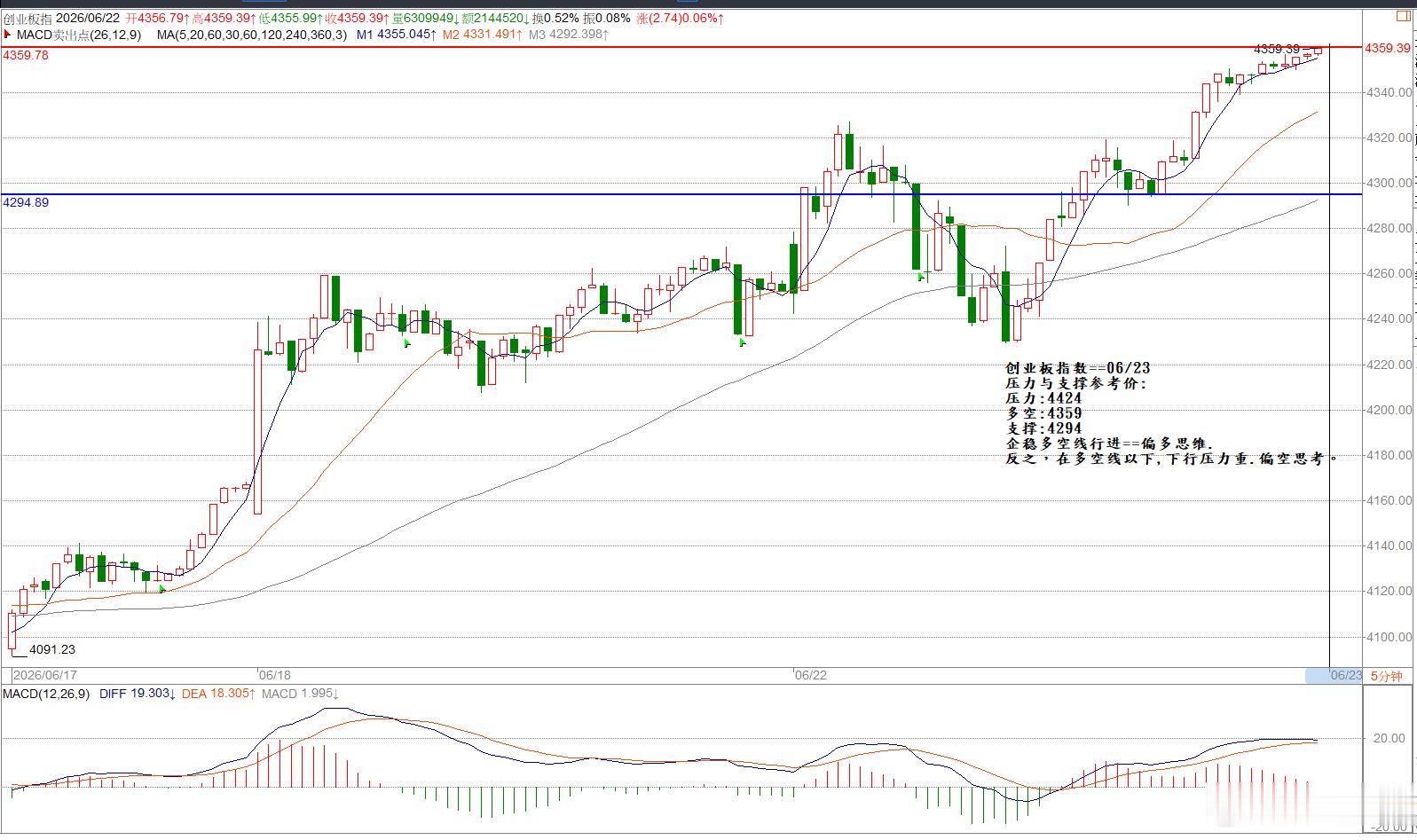Select the 多空:4359 annotation line
The image size is (1417, 840).
coord(1043,413)
